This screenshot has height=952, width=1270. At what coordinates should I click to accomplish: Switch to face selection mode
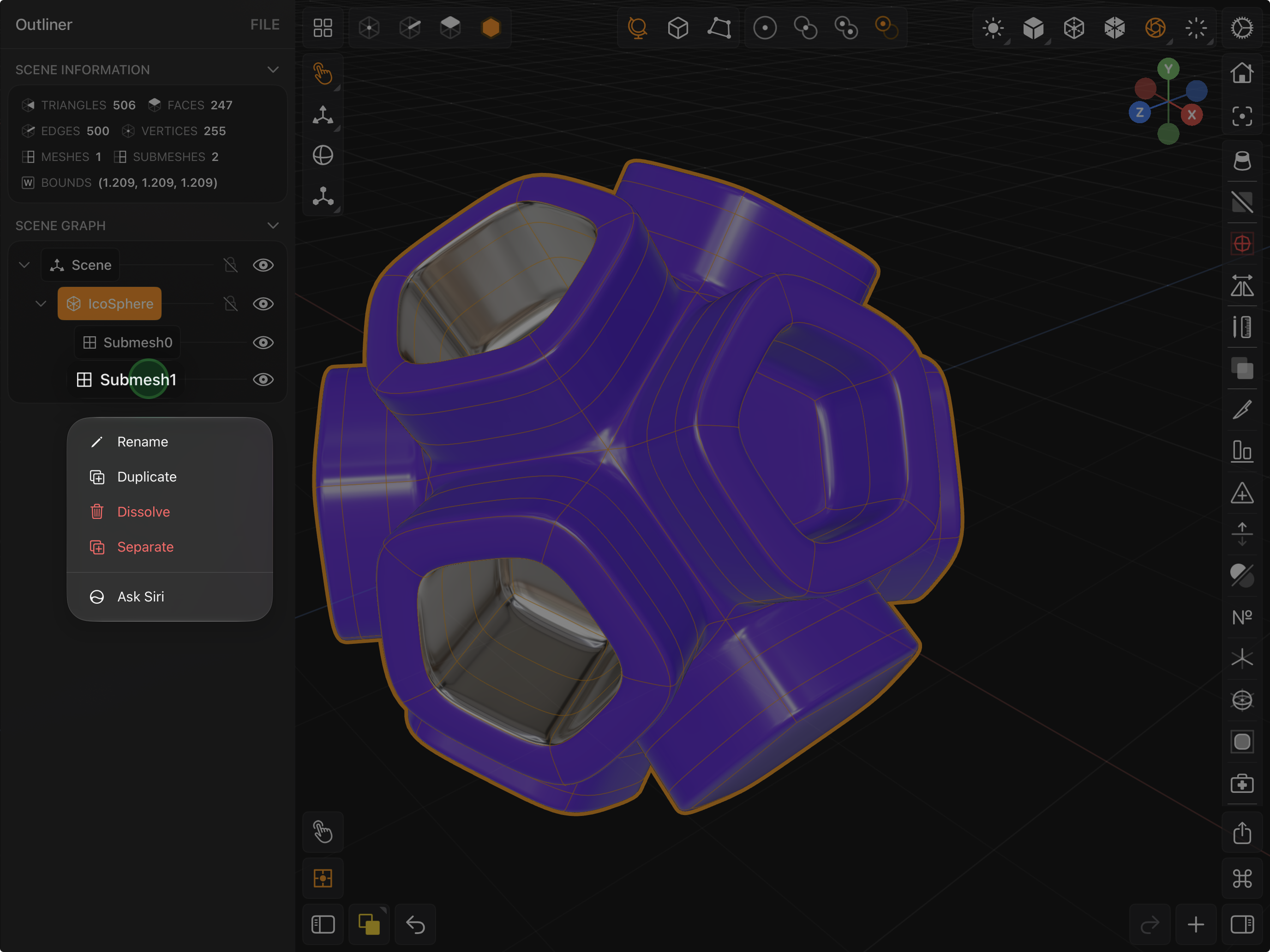pos(450,28)
